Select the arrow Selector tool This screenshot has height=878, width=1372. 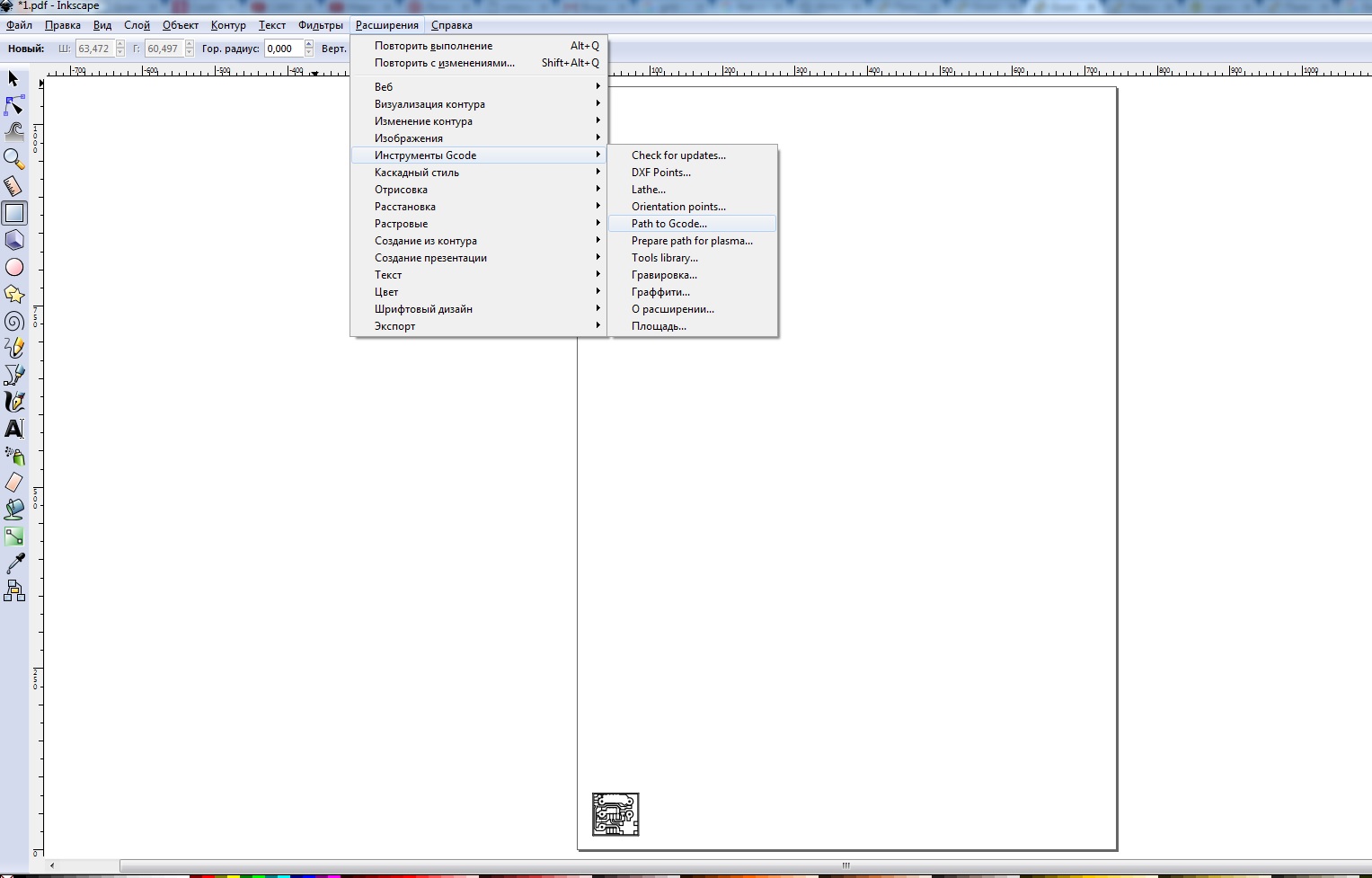pos(14,79)
